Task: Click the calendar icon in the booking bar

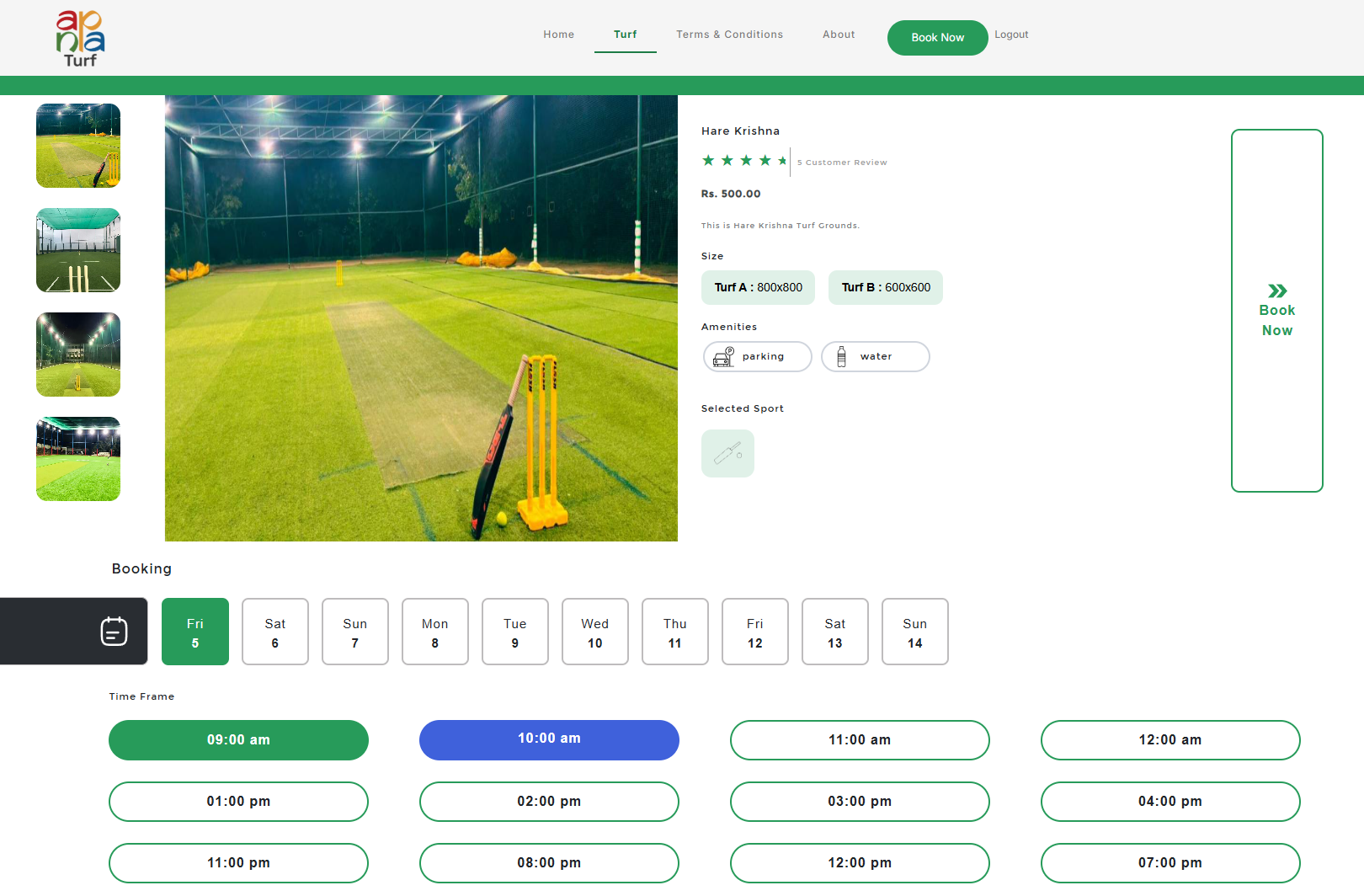Action: point(113,631)
